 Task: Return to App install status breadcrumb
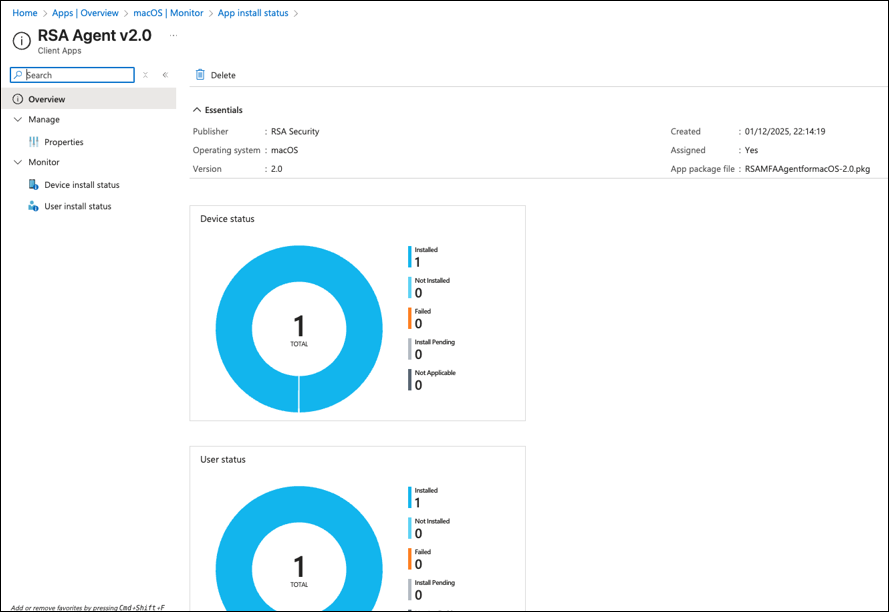point(253,13)
